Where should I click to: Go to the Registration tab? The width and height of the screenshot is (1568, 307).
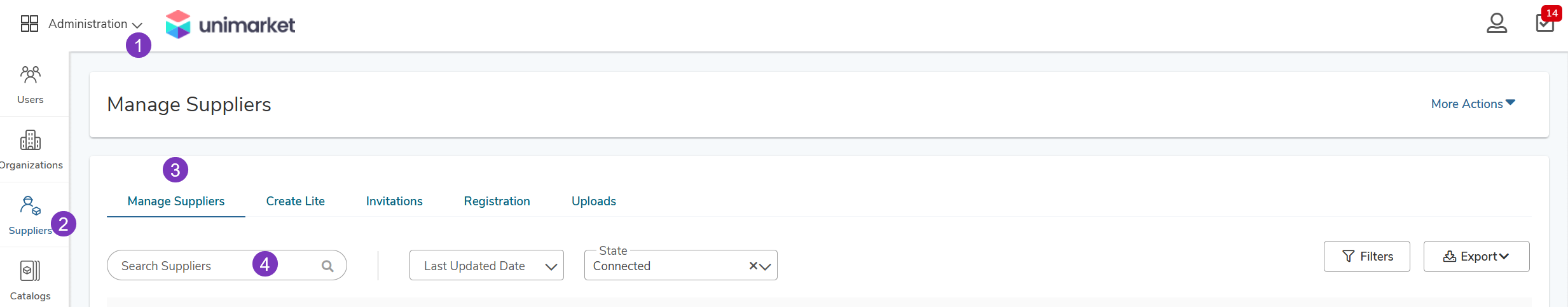(497, 201)
